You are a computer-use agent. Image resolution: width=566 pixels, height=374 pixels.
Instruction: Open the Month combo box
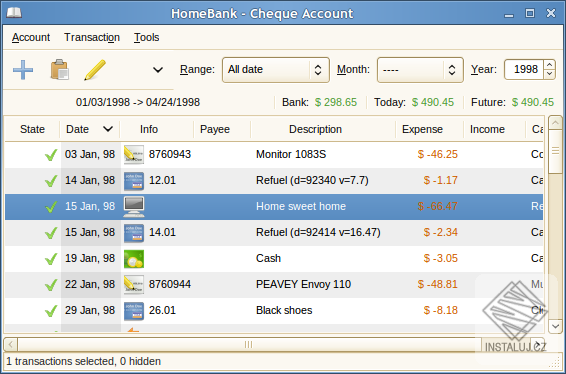[x=420, y=70]
